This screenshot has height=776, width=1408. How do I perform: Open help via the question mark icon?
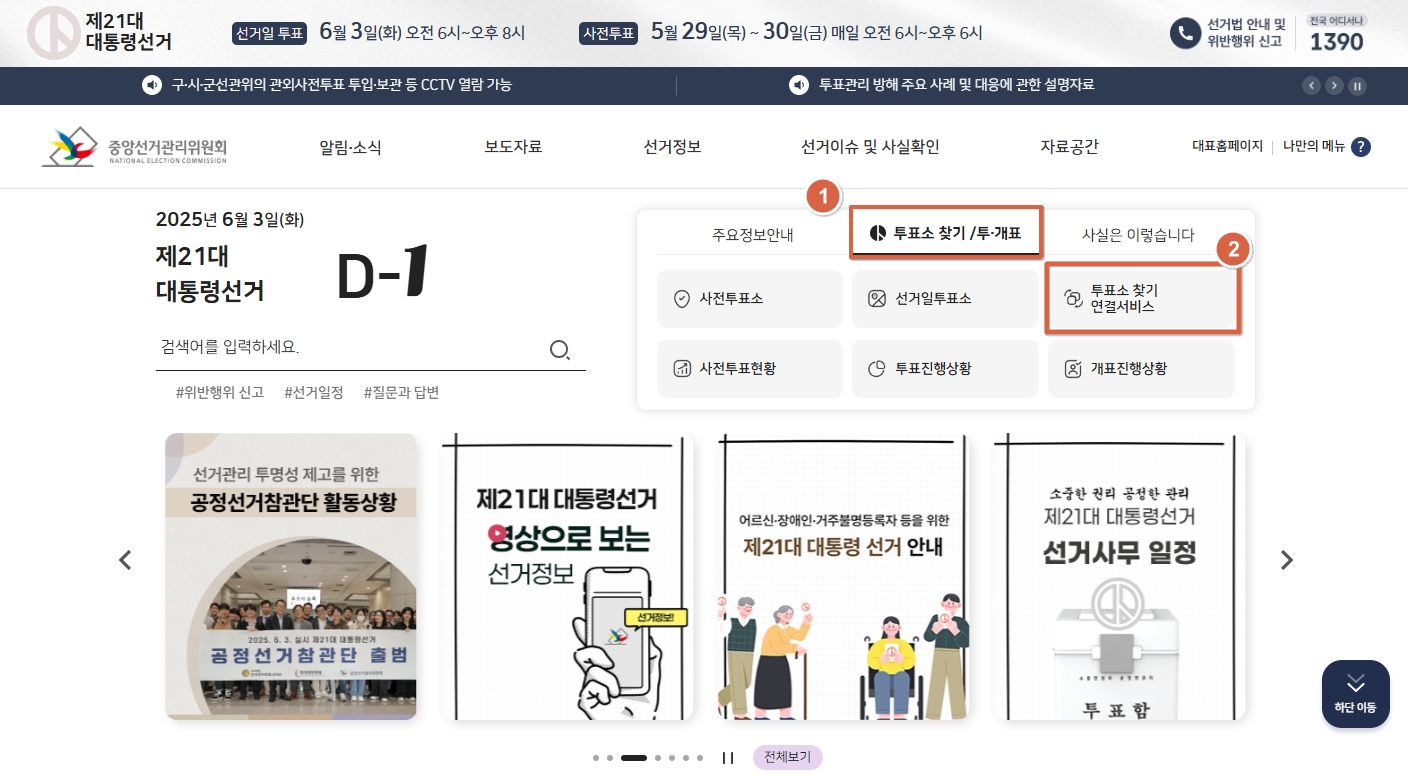tap(1361, 146)
